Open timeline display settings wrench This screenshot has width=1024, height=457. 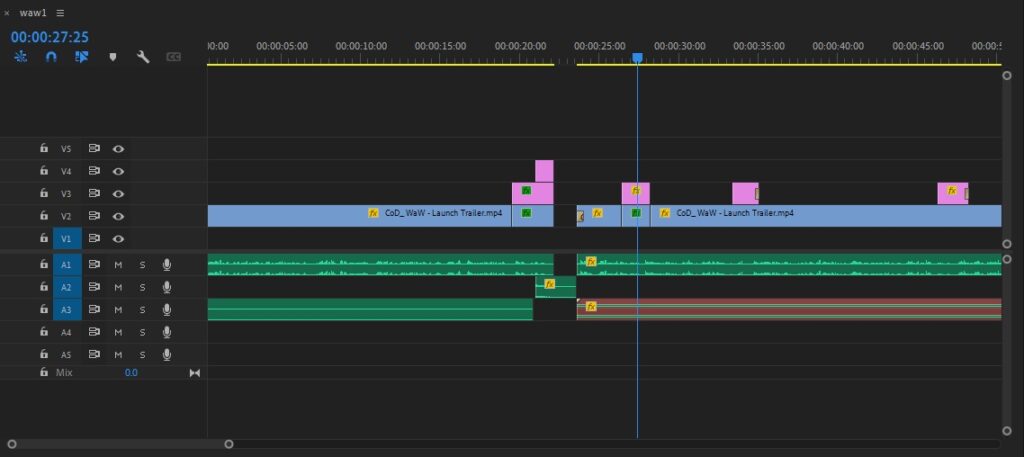pyautogui.click(x=143, y=57)
